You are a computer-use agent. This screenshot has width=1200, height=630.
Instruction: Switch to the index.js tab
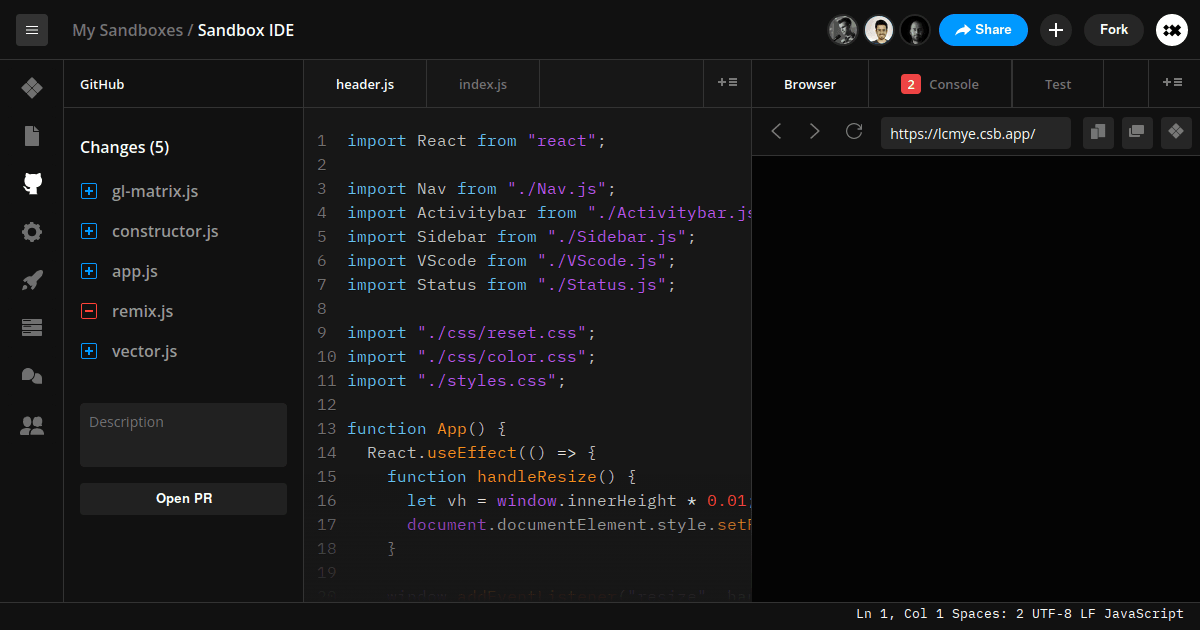[x=482, y=83]
